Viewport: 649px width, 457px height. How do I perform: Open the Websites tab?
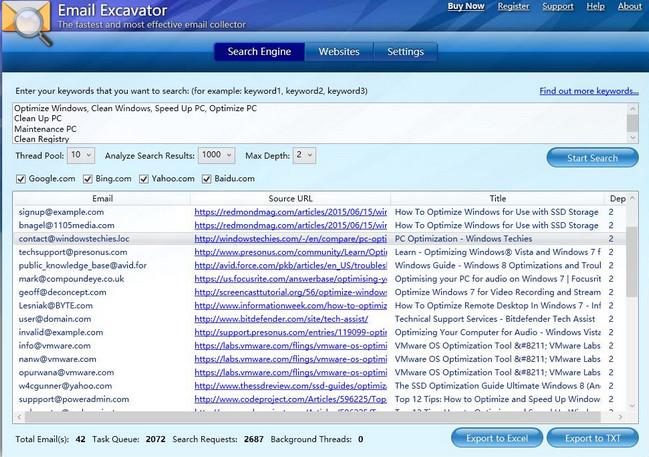(339, 52)
